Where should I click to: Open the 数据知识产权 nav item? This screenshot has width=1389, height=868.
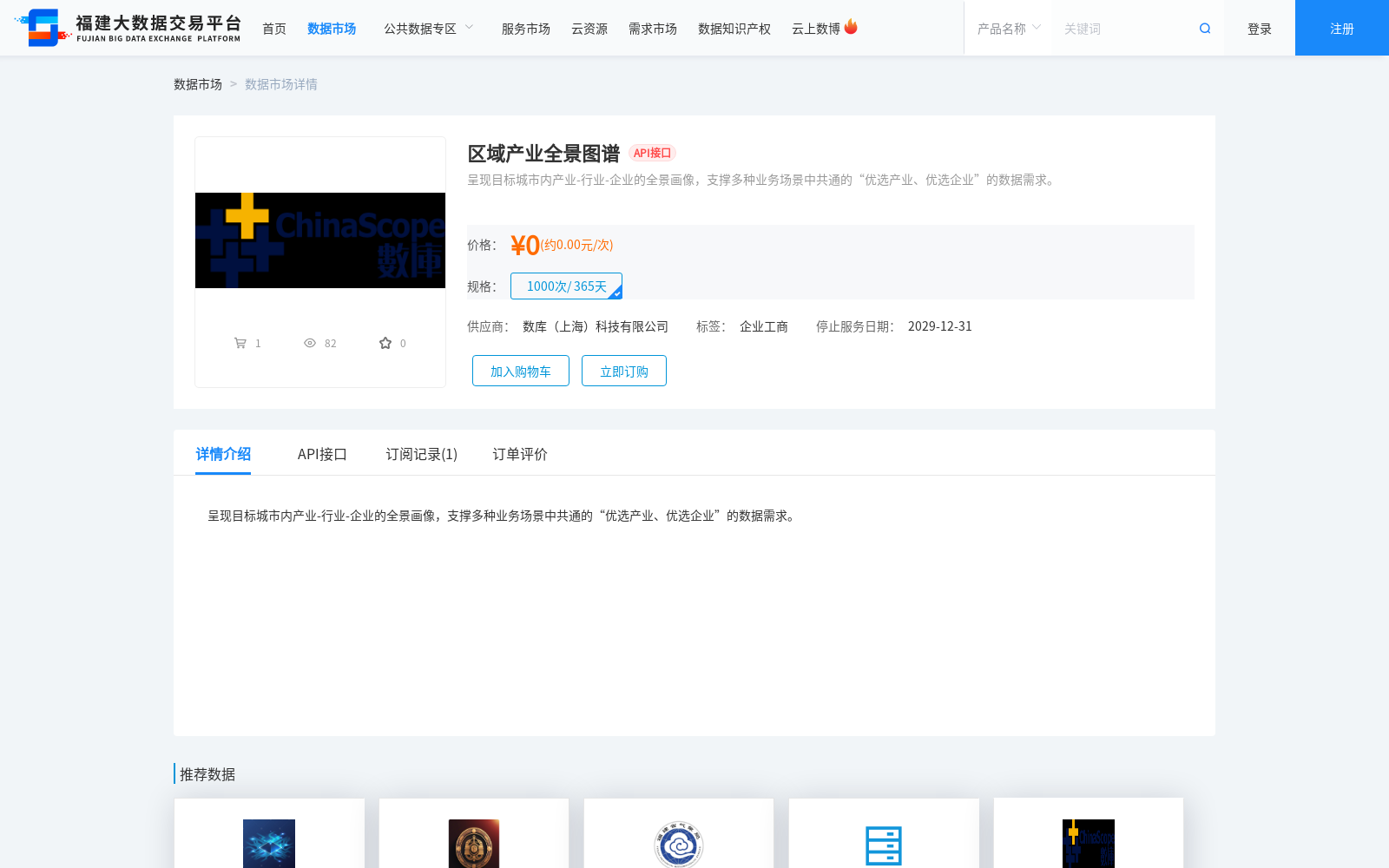734,29
